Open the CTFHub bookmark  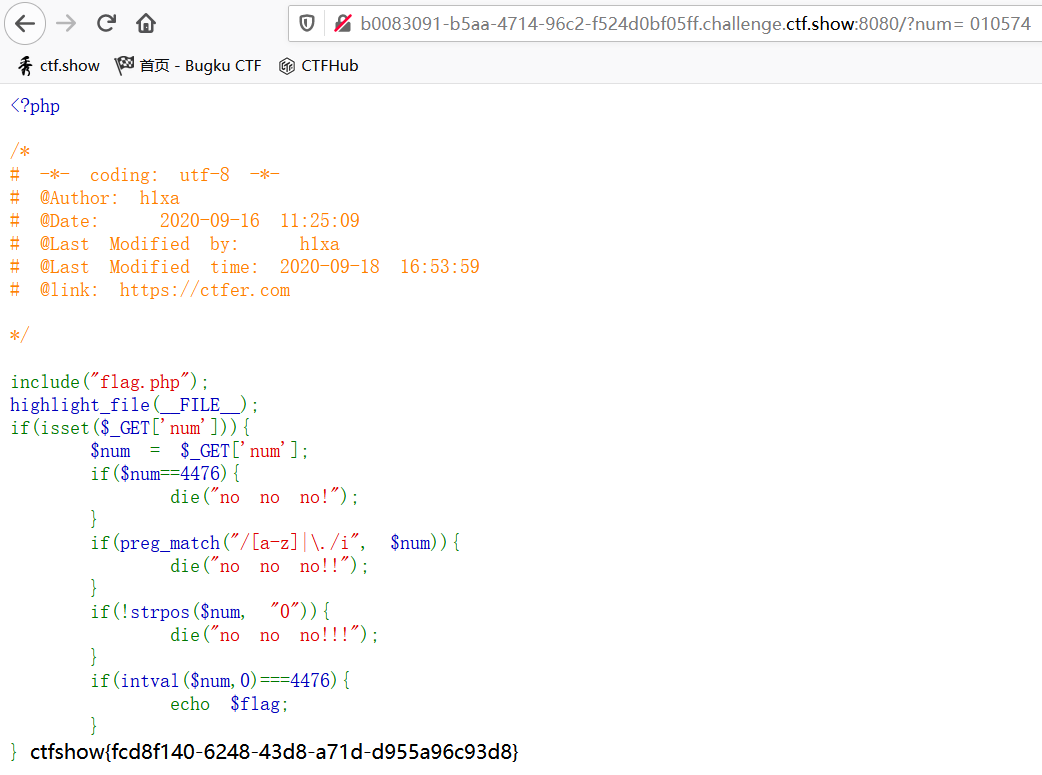(x=319, y=66)
